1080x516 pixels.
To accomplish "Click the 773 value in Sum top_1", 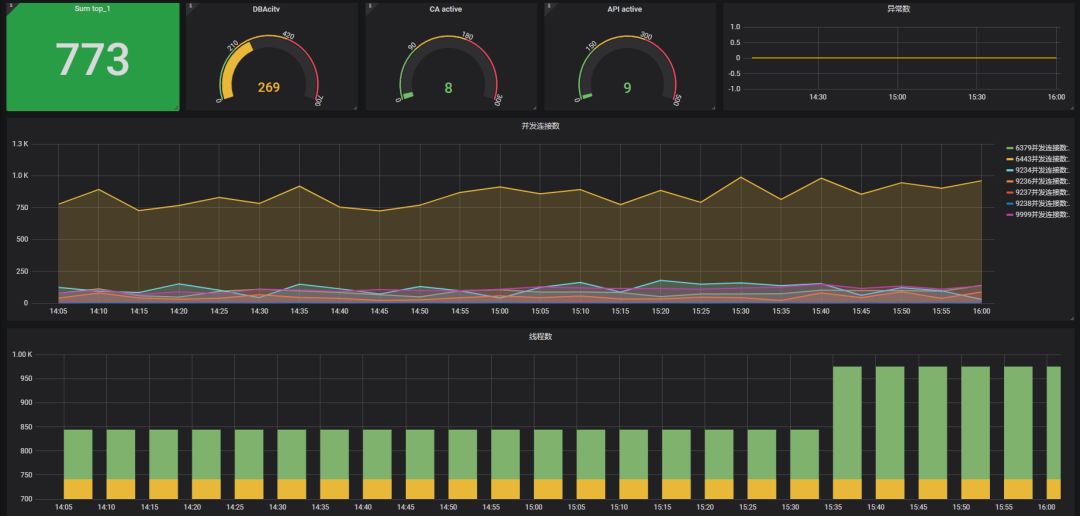I will (x=92, y=59).
